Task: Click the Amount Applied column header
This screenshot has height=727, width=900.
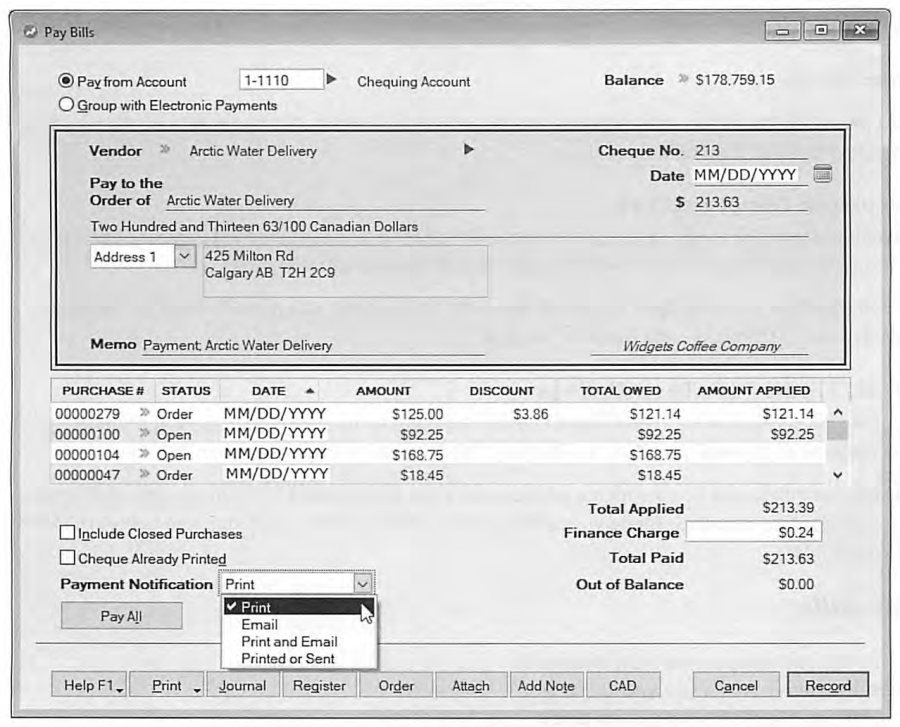Action: tap(754, 391)
